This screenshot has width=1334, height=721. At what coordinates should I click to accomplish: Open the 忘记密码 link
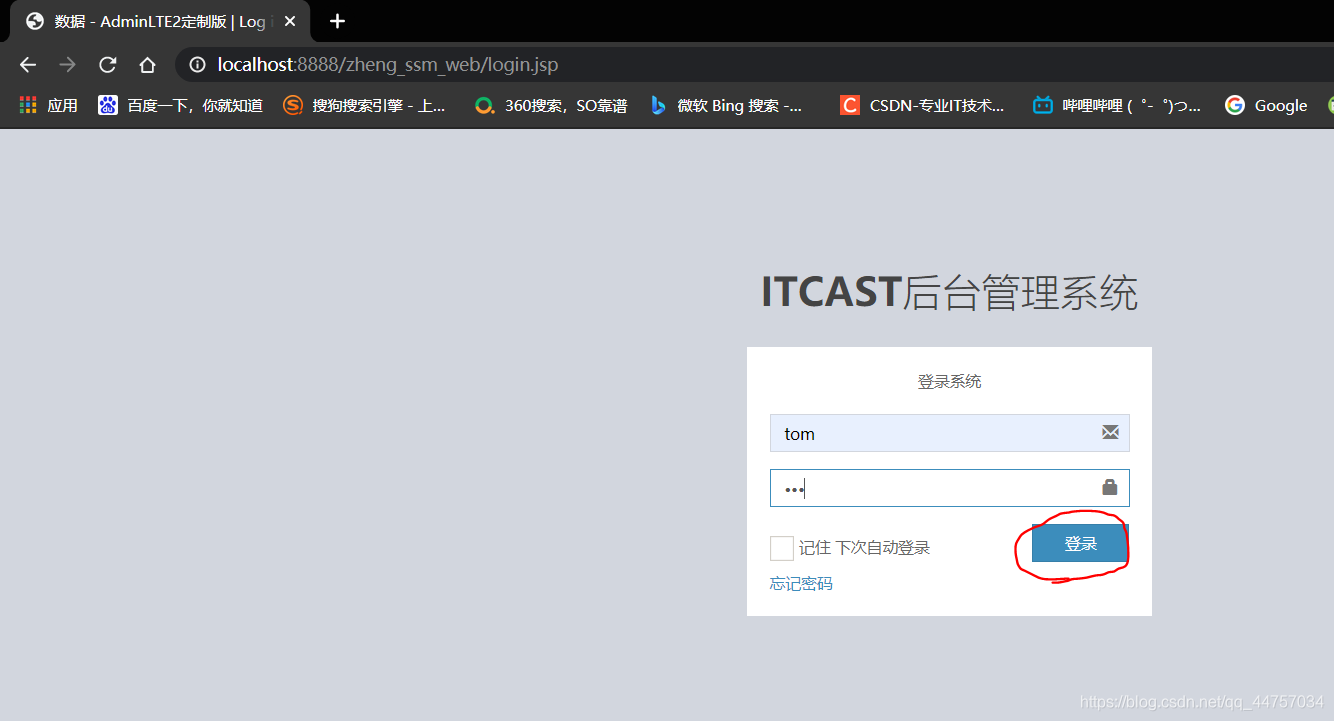pos(801,583)
